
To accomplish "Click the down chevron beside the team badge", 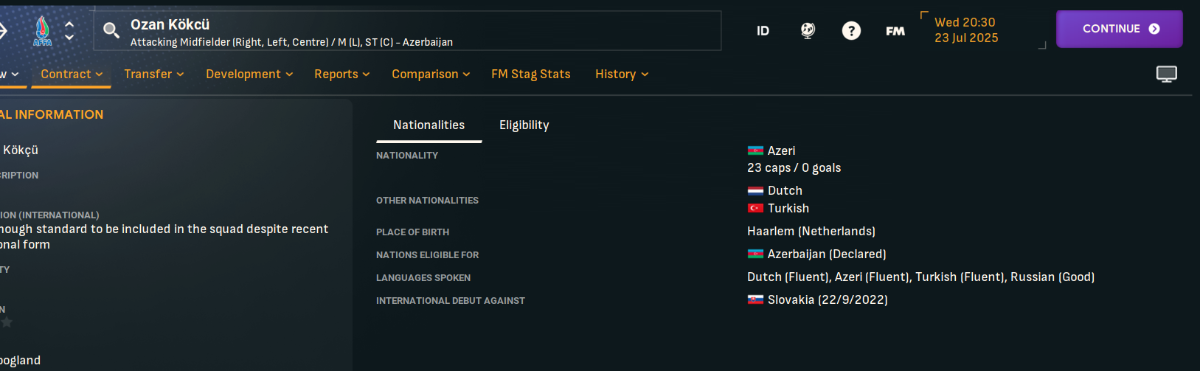I will (69, 38).
